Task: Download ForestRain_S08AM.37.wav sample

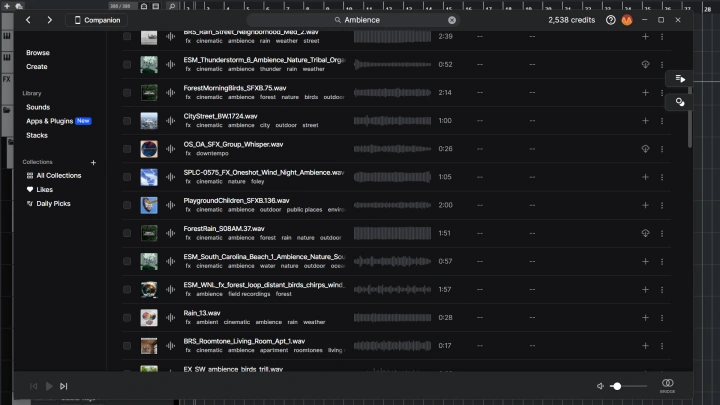Action: coord(645,233)
